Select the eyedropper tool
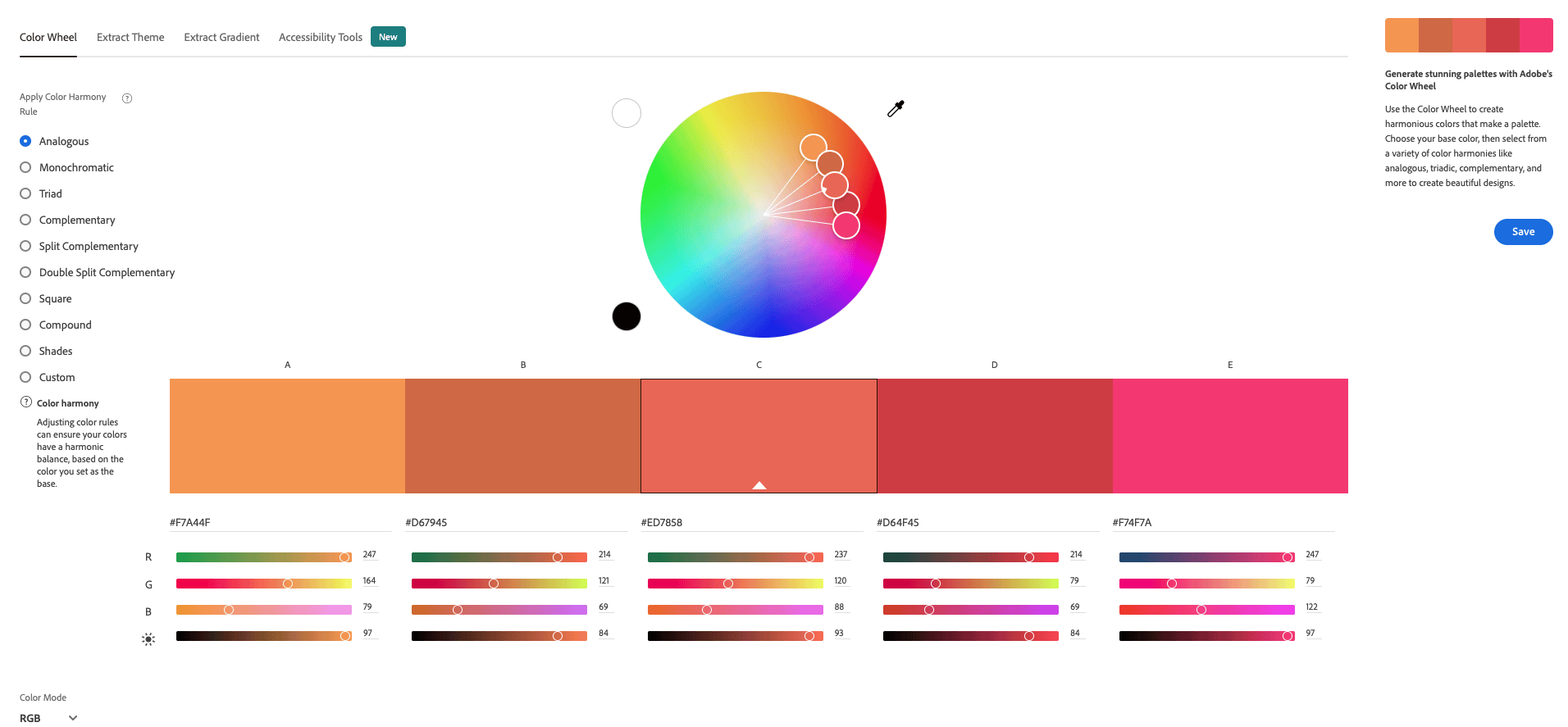Image resolution: width=1568 pixels, height=727 pixels. [x=896, y=107]
